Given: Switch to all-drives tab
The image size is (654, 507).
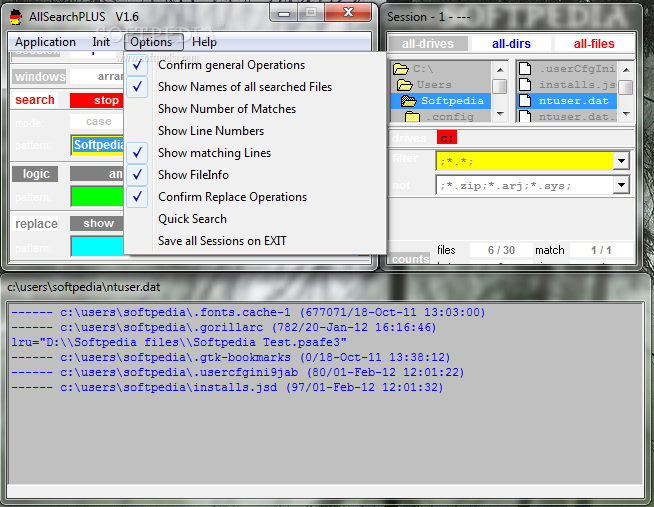Looking at the screenshot, I should tap(428, 44).
